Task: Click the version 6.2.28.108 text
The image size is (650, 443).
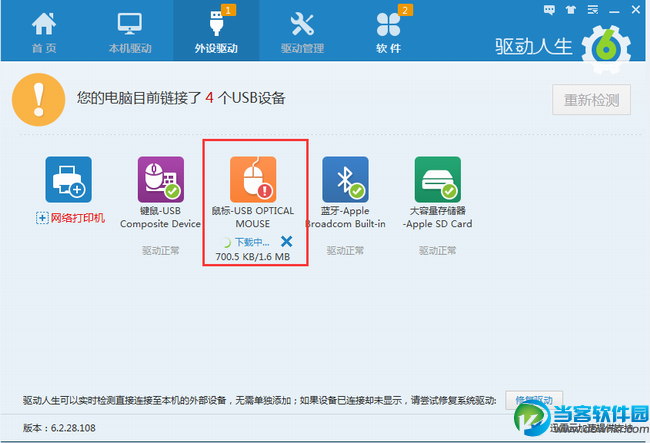Action: point(59,428)
